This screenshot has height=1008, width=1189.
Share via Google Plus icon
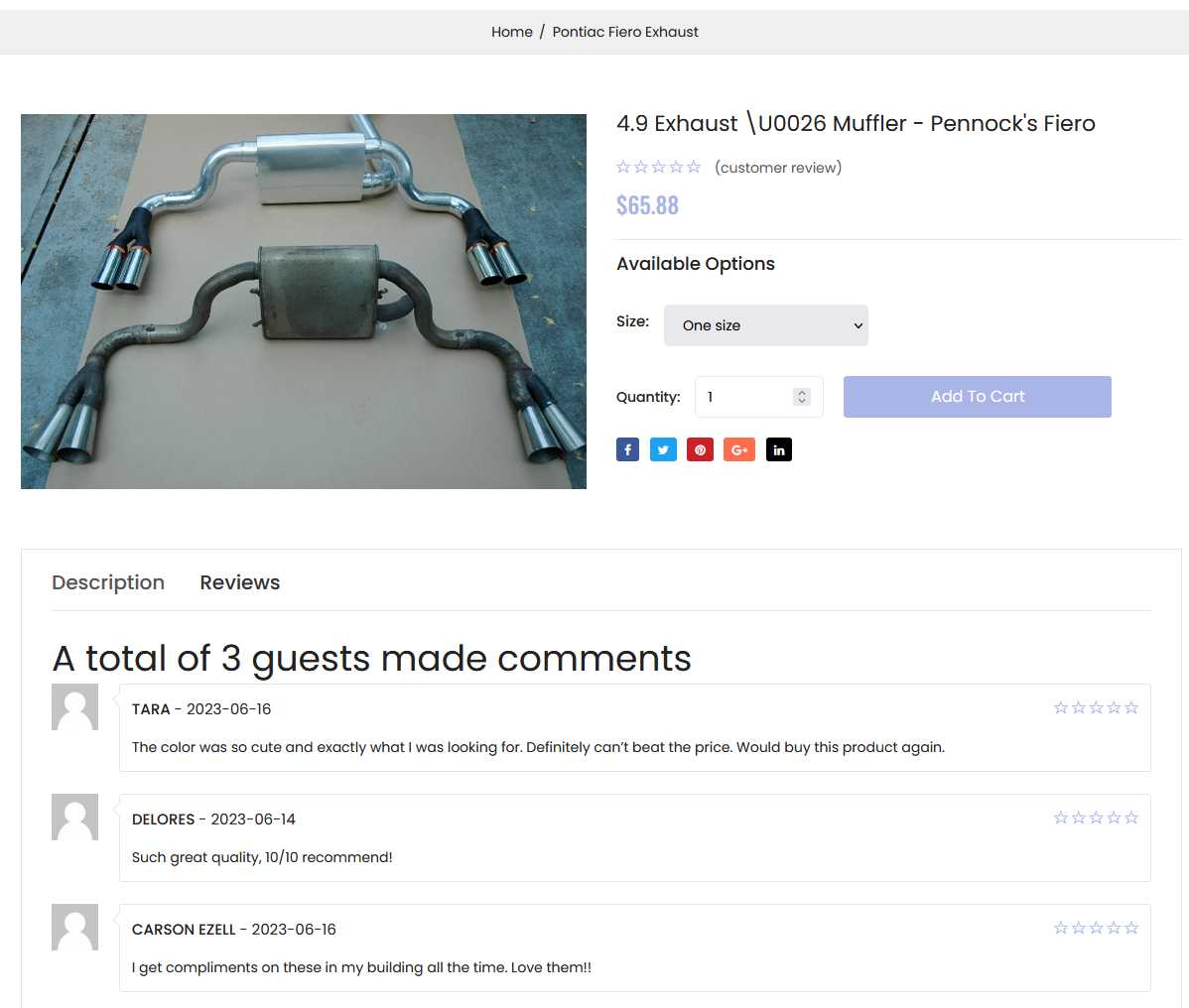tap(738, 450)
